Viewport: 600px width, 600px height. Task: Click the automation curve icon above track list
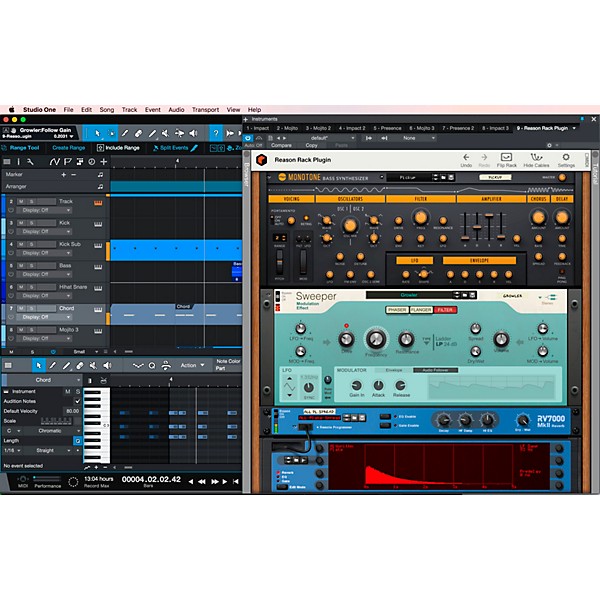click(x=55, y=162)
